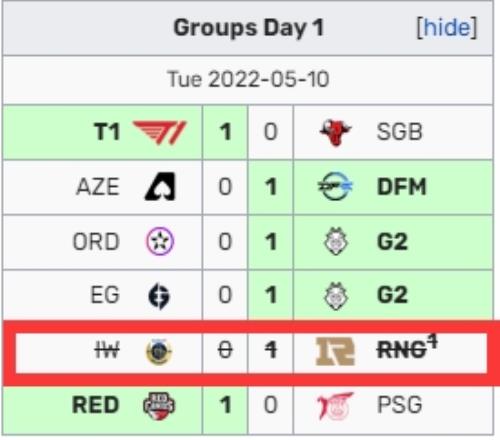Click the Groups Day 1 header title
This screenshot has width=500, height=440.
point(249,27)
